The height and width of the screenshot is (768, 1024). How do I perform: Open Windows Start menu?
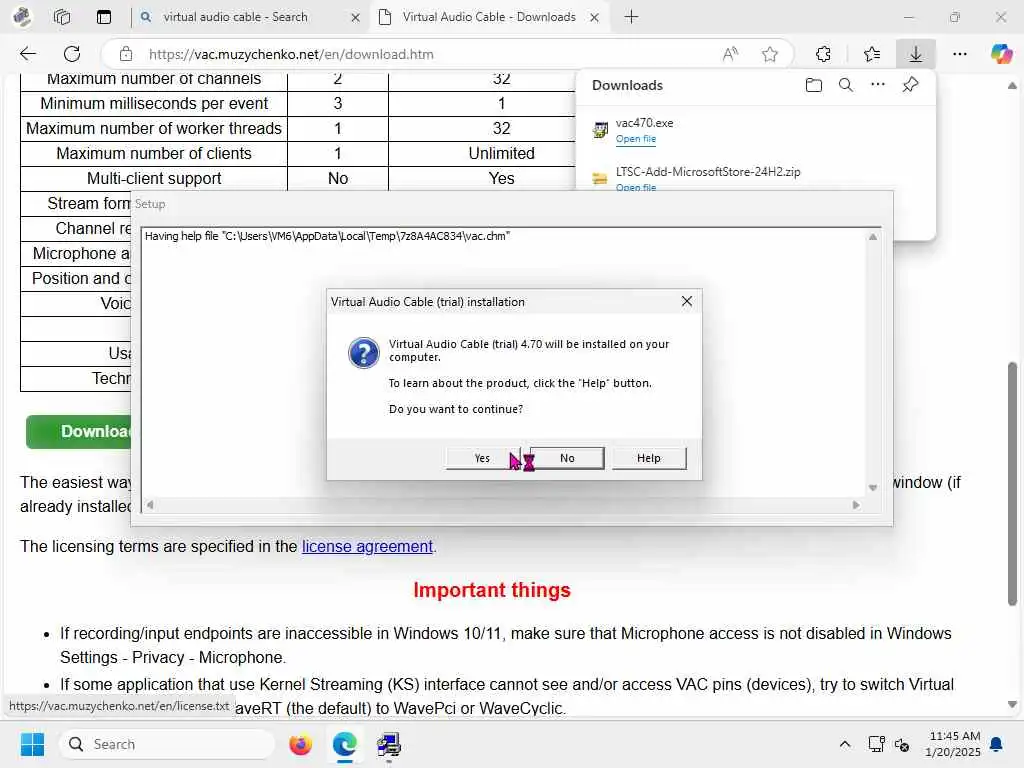tap(32, 744)
